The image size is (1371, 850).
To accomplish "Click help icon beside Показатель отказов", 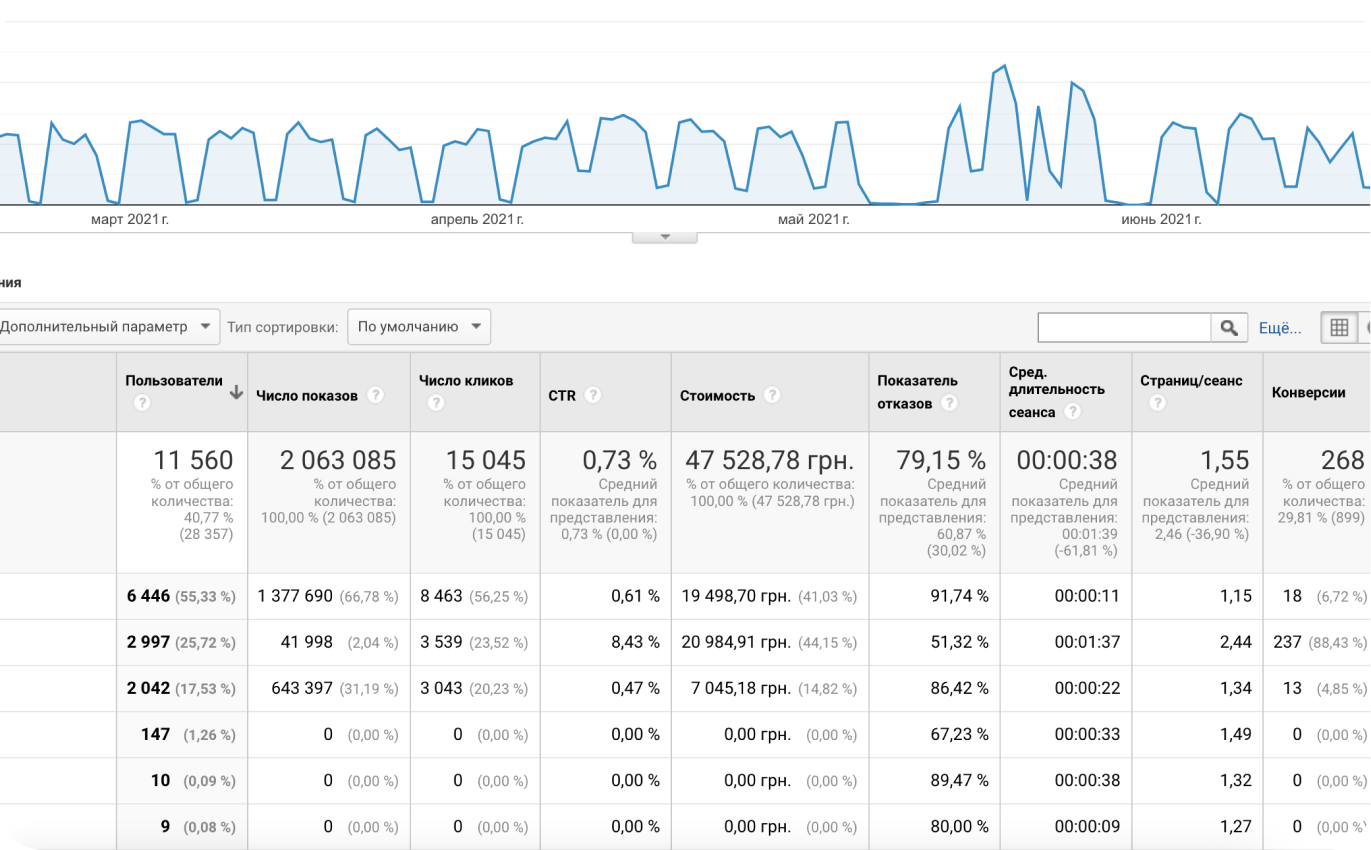I will tap(949, 403).
